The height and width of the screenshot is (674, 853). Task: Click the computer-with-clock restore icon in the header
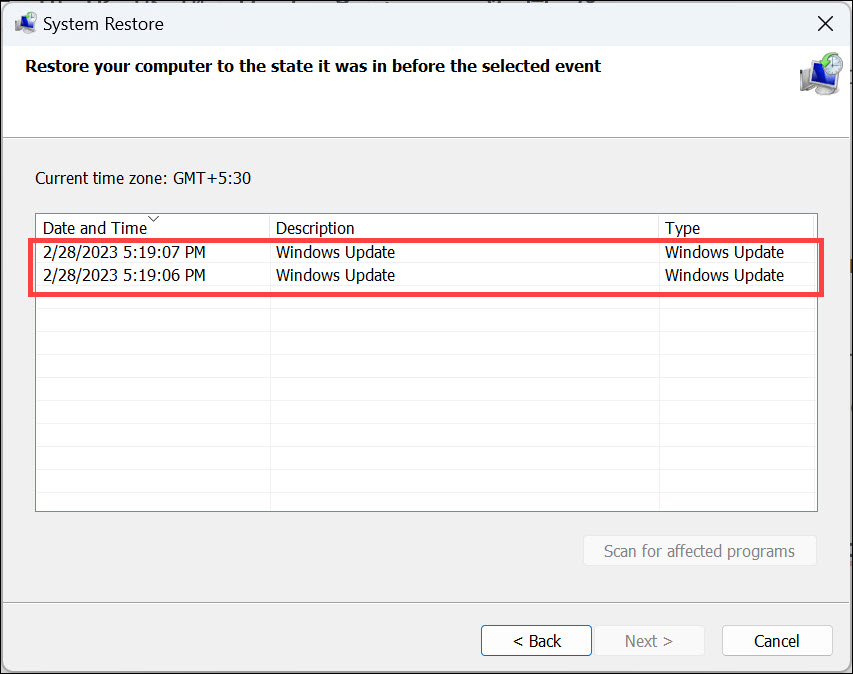point(821,75)
